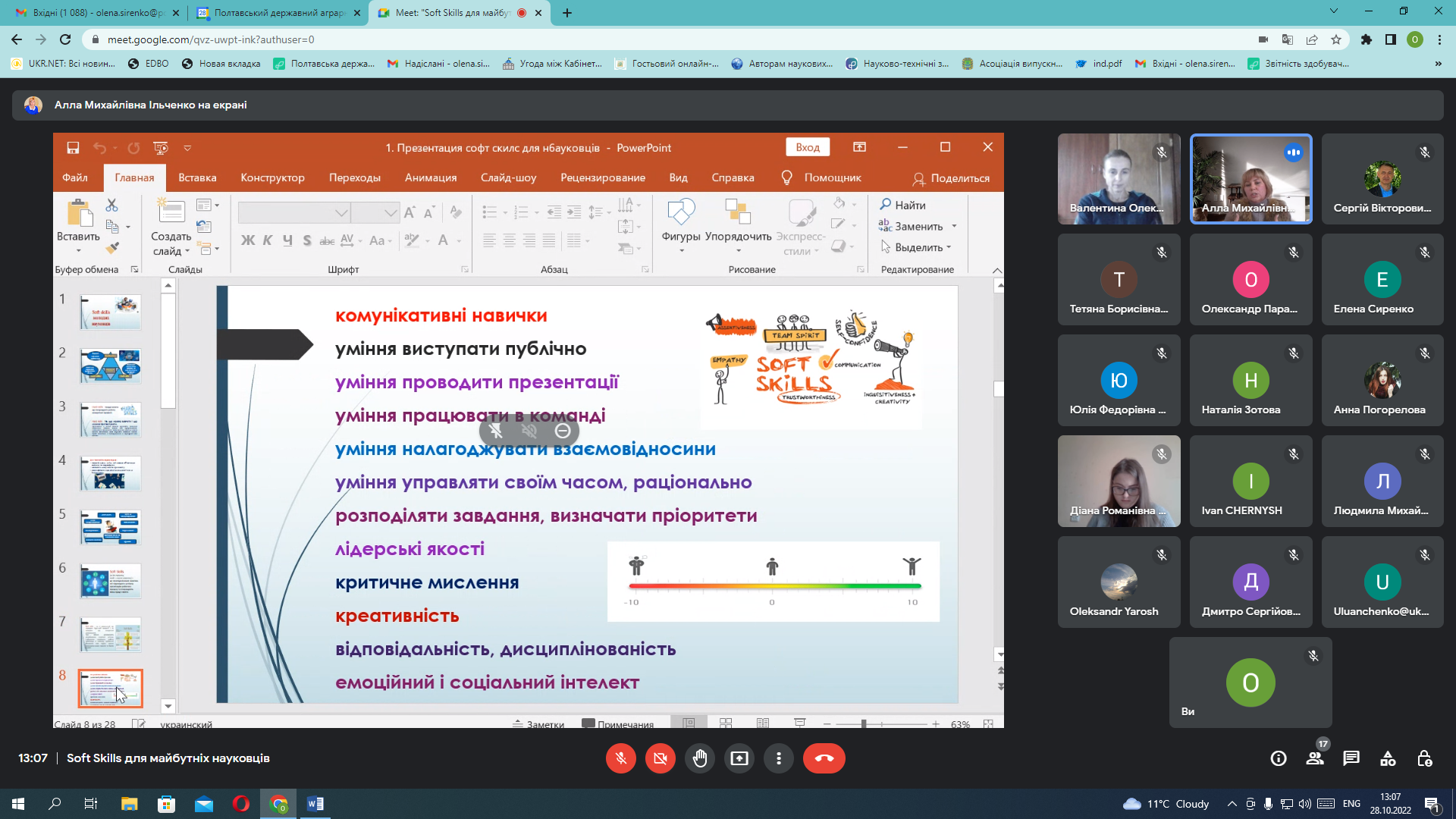Open the Фигуры shapes gallery
Image resolution: width=1456 pixels, height=819 pixels.
(681, 225)
